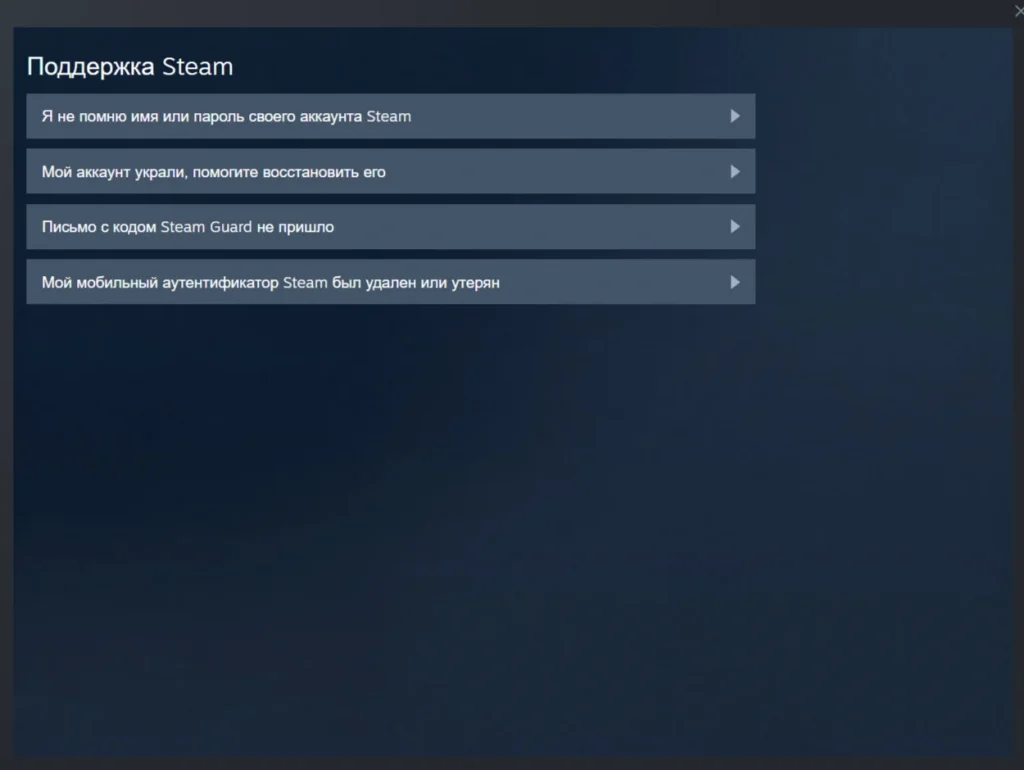Select 'Мой аккаунт украли, помогите восстановить его'
This screenshot has height=770, width=1024.
pyautogui.click(x=213, y=172)
